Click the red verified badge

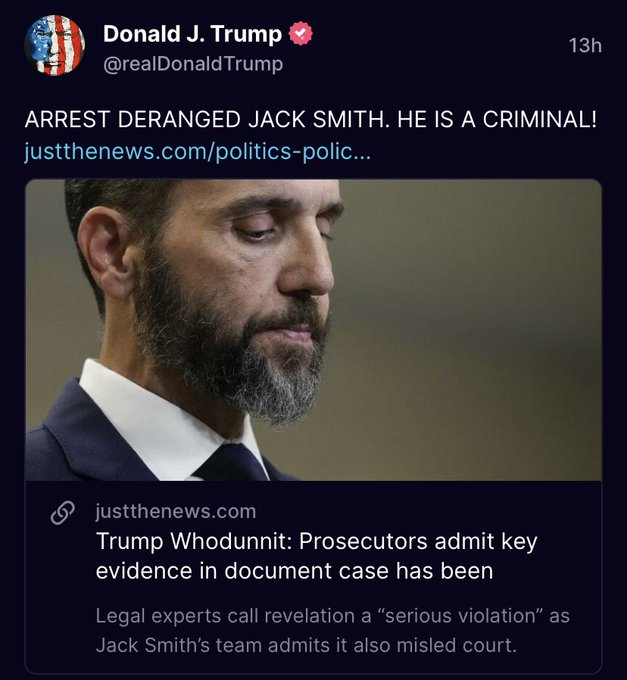299,34
